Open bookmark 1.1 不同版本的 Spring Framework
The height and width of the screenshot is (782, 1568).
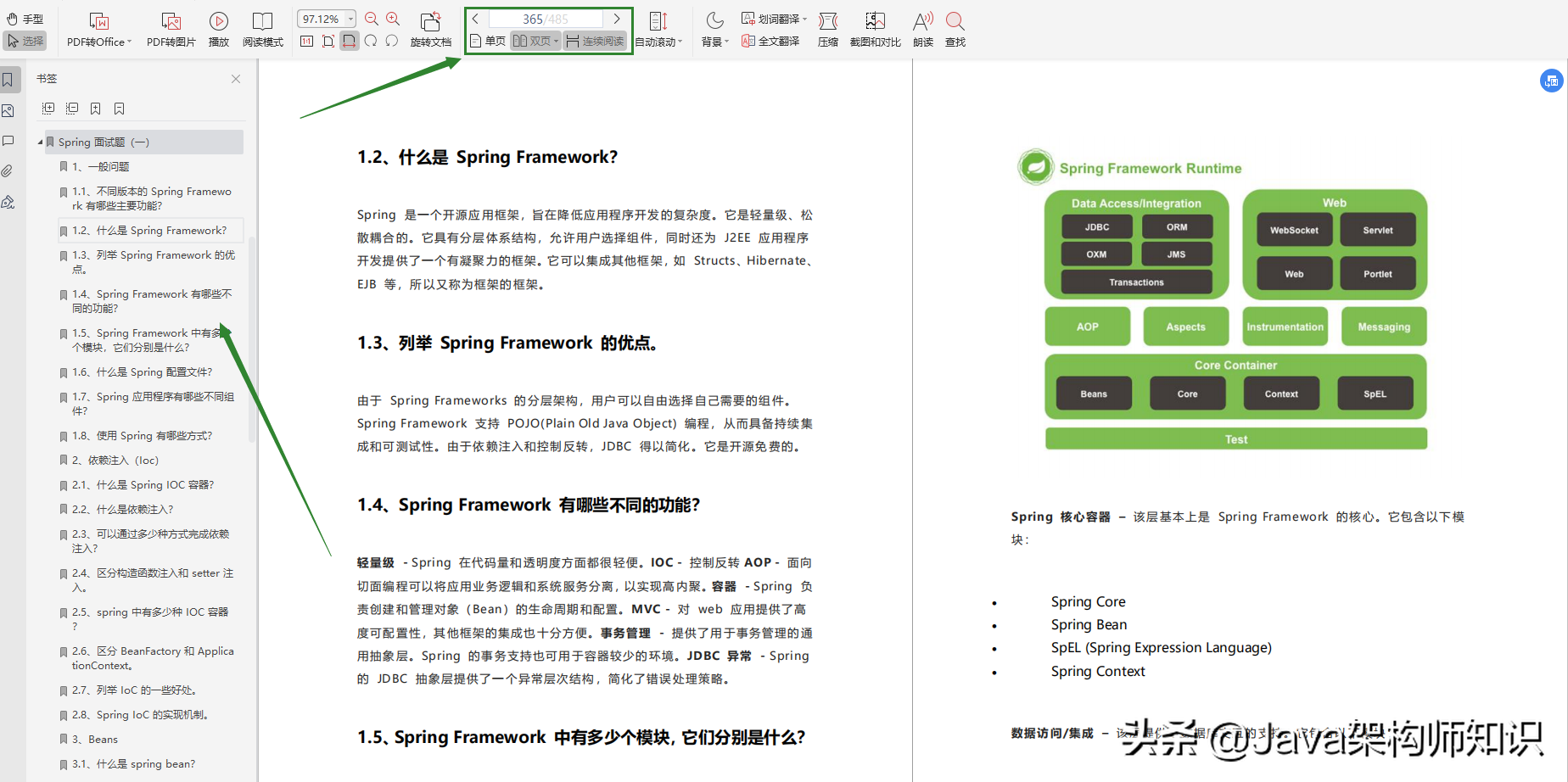[150, 198]
